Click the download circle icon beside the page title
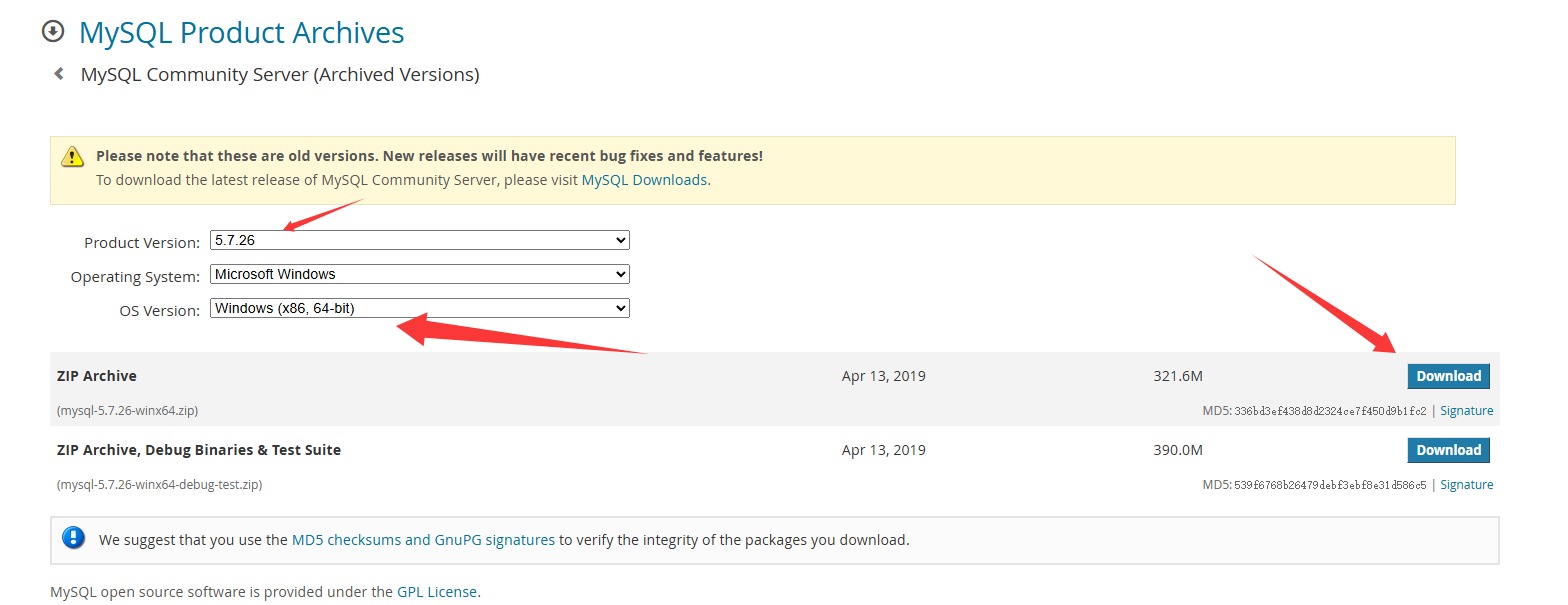Viewport: 1568px width, 605px height. pyautogui.click(x=52, y=32)
